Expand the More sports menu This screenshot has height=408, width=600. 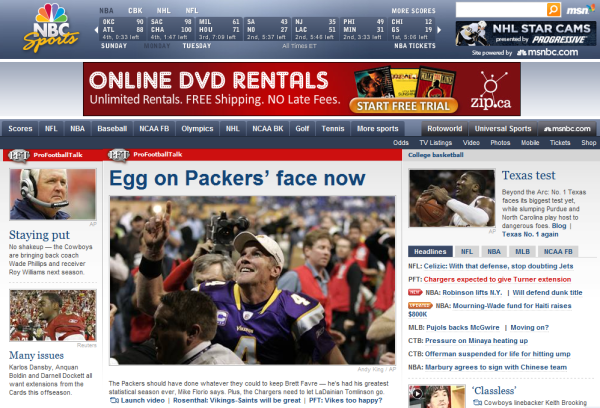pyautogui.click(x=377, y=129)
